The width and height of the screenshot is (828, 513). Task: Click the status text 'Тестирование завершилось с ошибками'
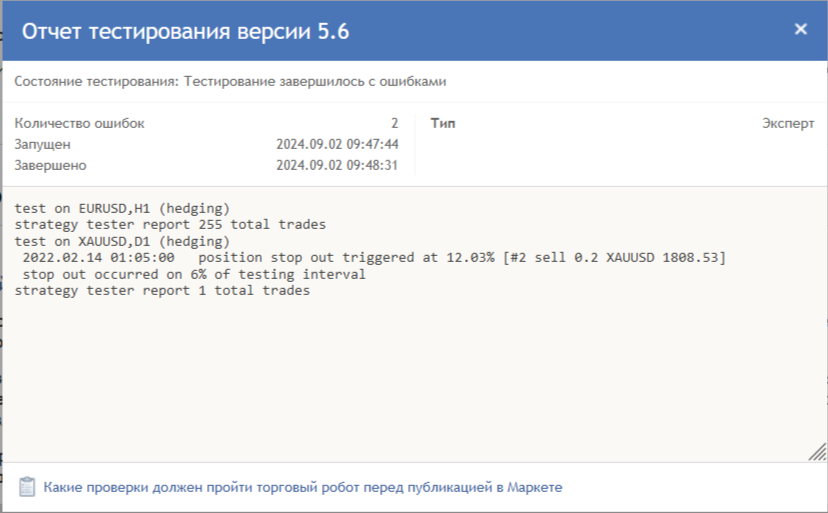click(315, 81)
